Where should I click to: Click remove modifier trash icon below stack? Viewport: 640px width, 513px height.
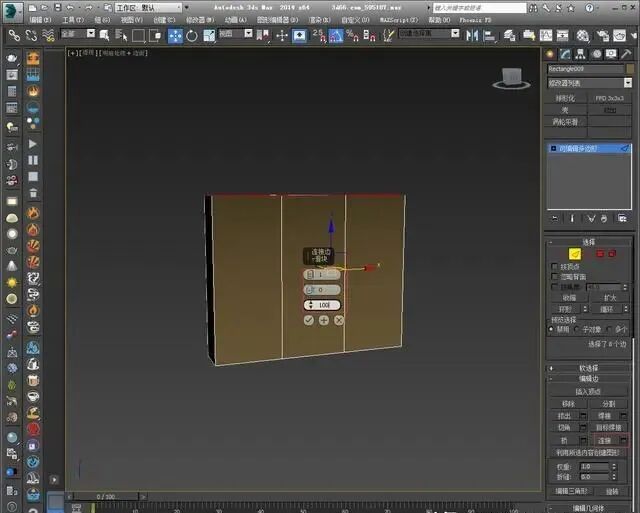tap(604, 219)
